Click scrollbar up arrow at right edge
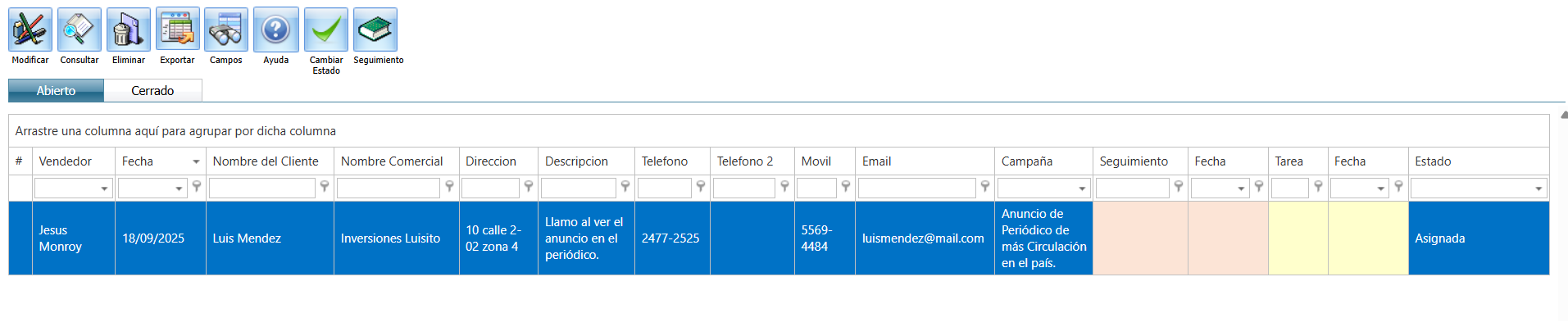Screen dimensions: 1568x336 pos(1563,116)
